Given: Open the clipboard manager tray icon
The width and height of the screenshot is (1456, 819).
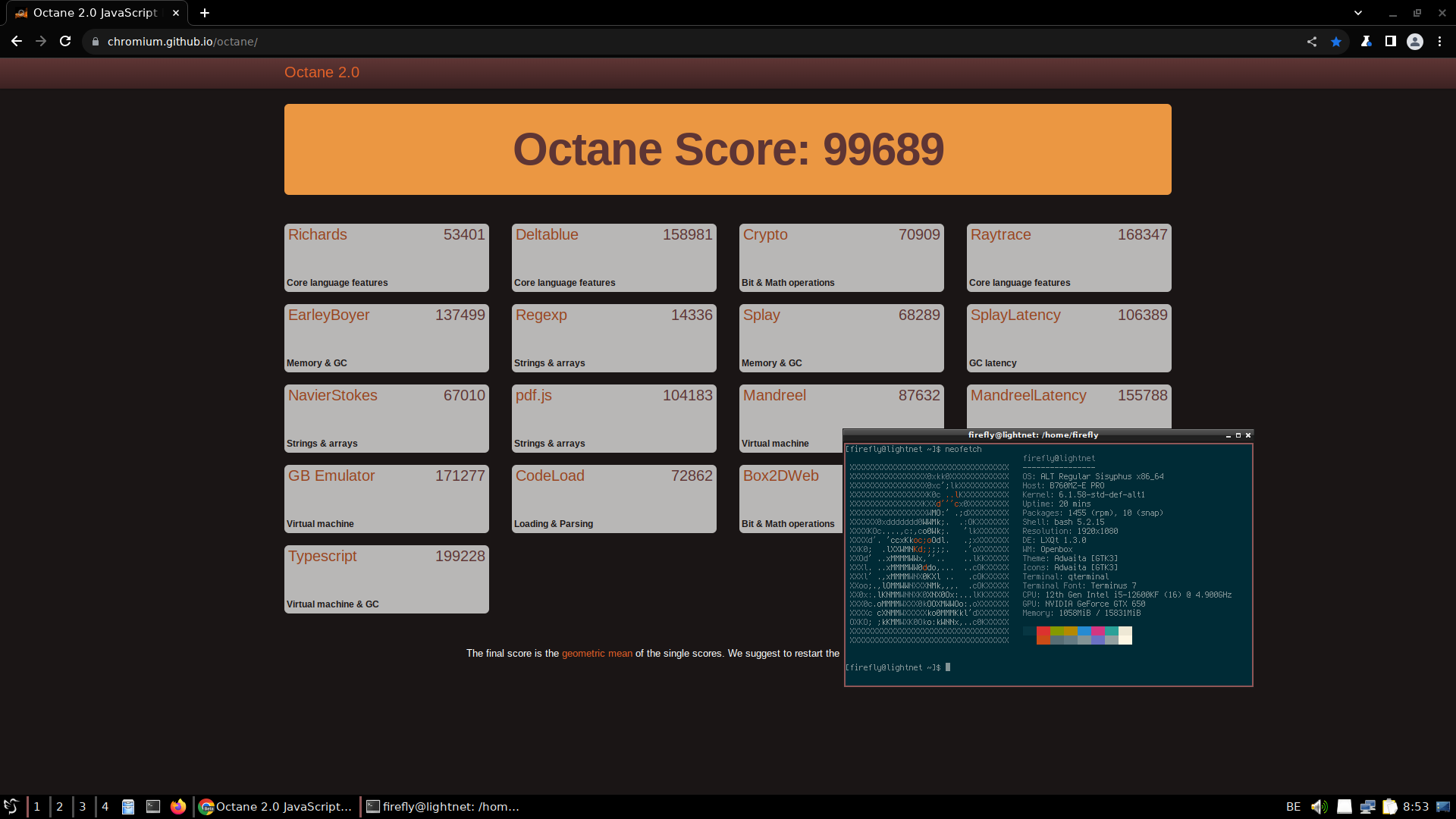Looking at the screenshot, I should coord(1390,807).
